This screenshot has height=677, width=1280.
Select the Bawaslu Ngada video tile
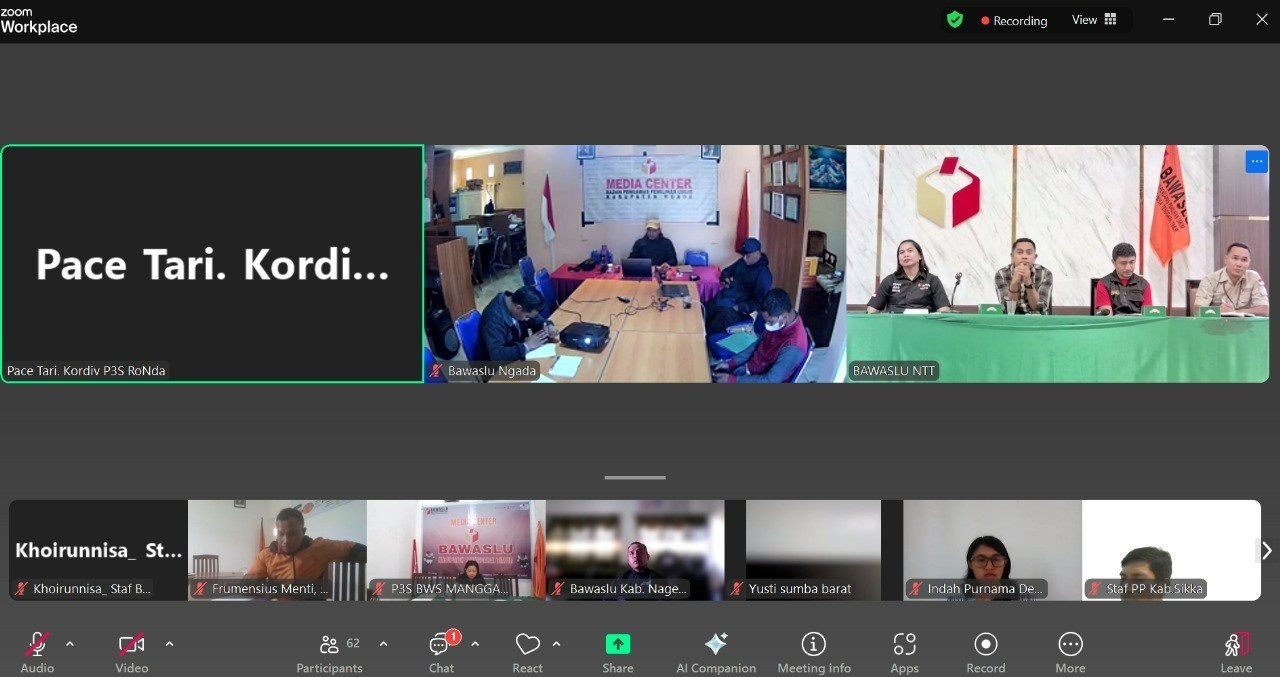pyautogui.click(x=635, y=263)
